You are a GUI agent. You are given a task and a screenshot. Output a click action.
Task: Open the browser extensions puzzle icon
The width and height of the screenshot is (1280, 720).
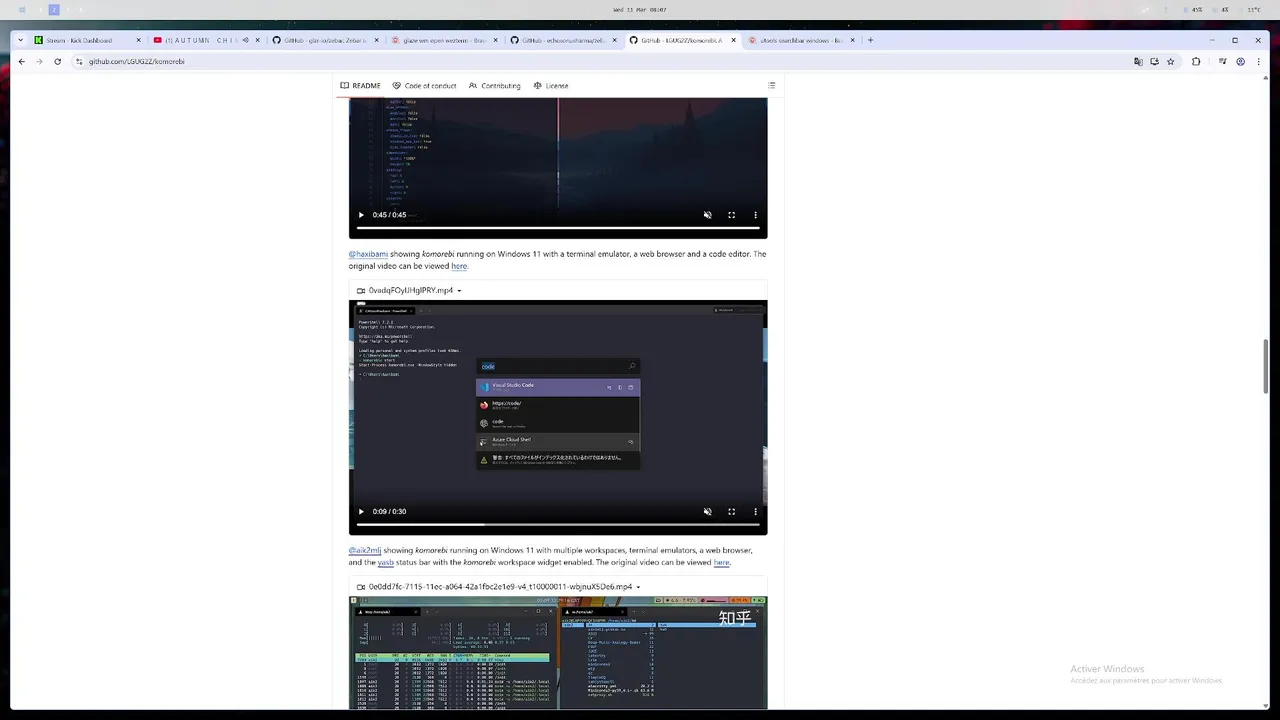pos(1196,61)
